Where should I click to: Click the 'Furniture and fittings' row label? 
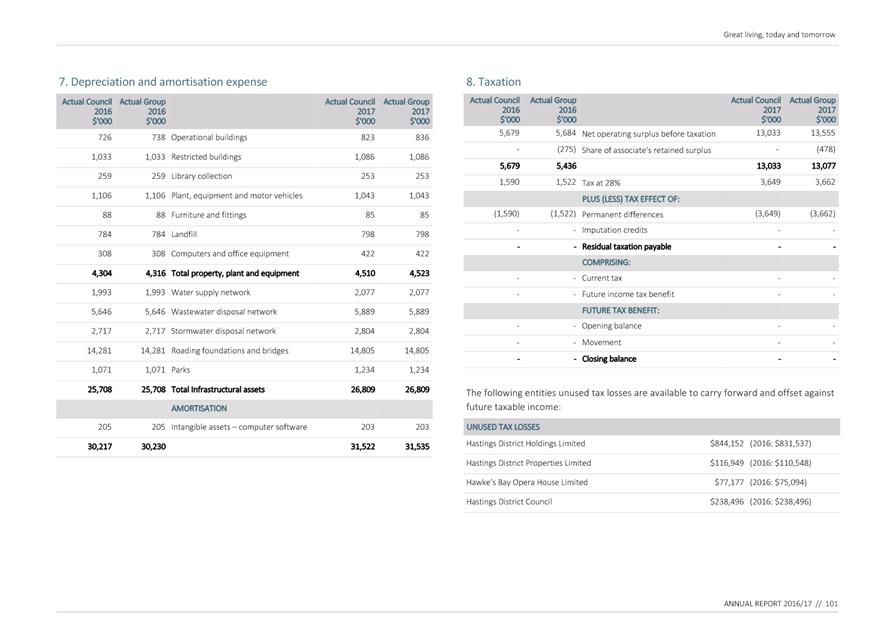pos(208,215)
